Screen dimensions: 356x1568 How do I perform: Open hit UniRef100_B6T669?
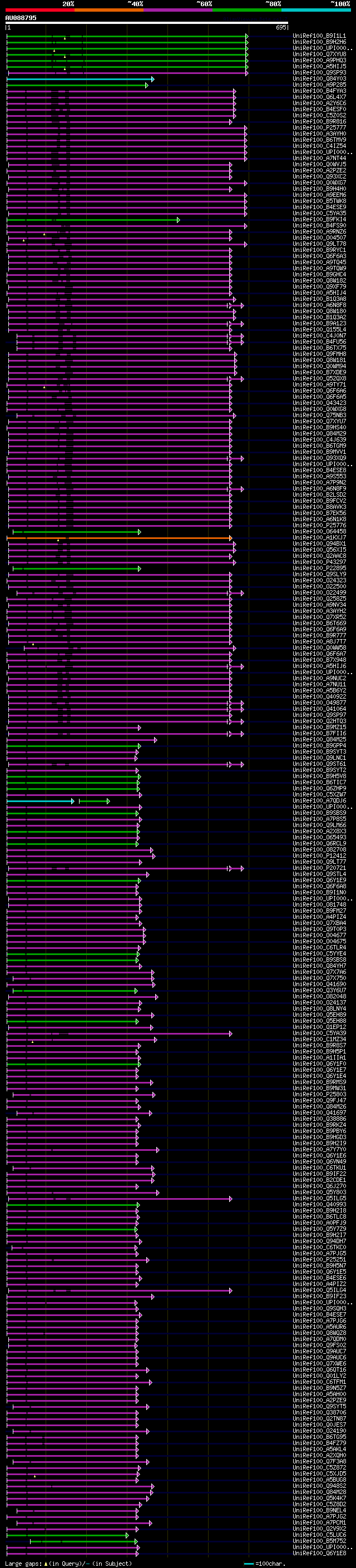click(x=319, y=624)
